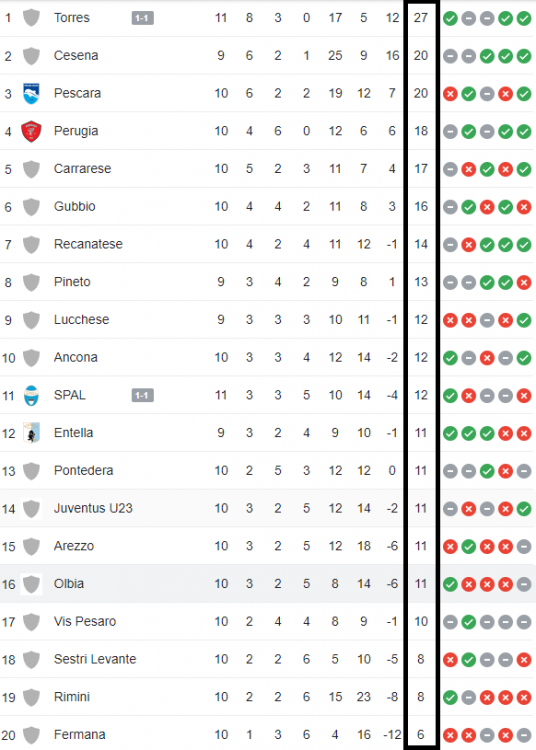
Task: Open the 1-1 live score badge beside Torres
Action: click(142, 18)
